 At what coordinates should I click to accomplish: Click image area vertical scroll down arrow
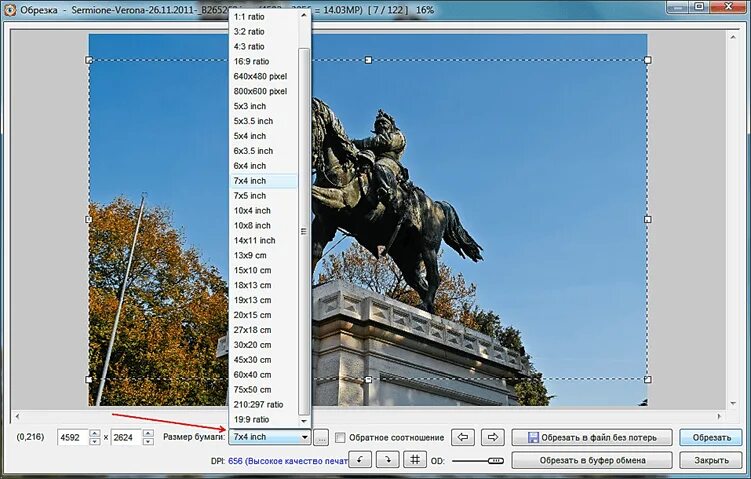(x=733, y=403)
